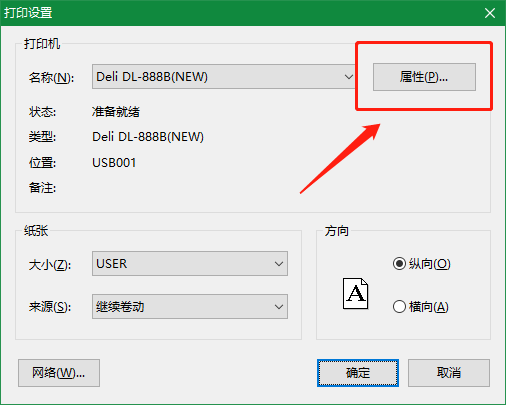The width and height of the screenshot is (506, 405).
Task: Click the 大小(Z) label
Action: coord(50,265)
